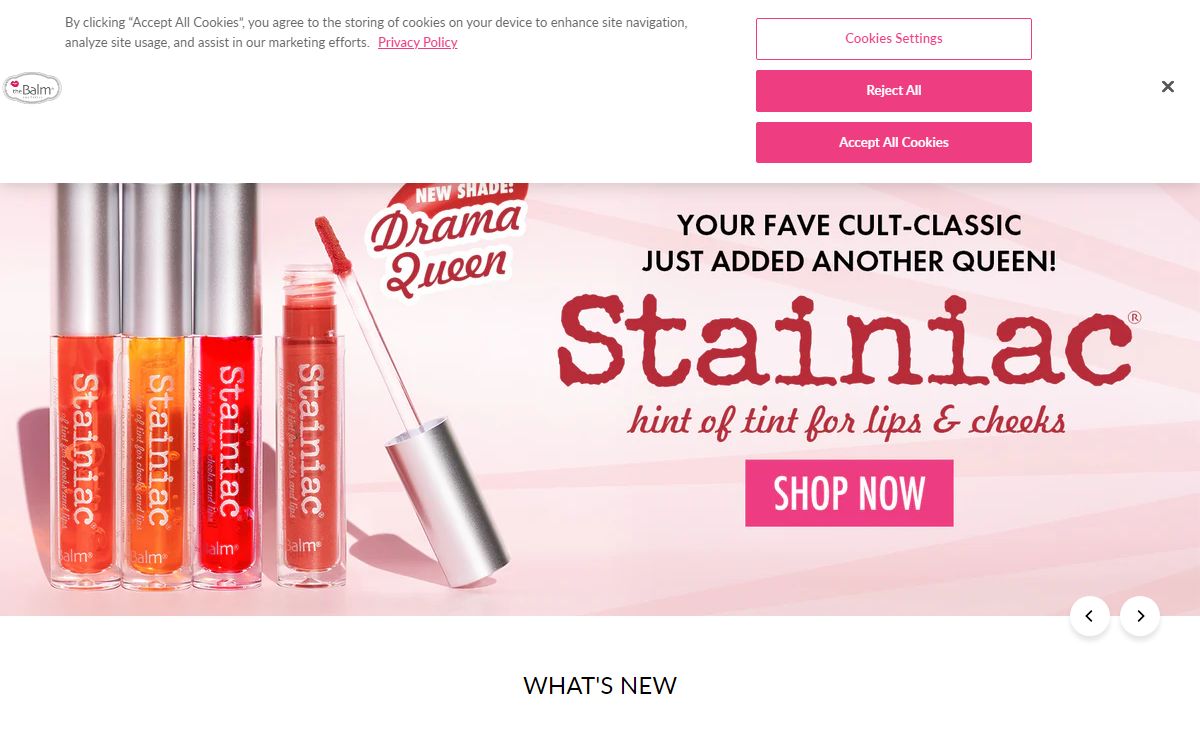The width and height of the screenshot is (1200, 740).
Task: Click the 'Your fave cult-classic' headline
Action: [x=849, y=243]
